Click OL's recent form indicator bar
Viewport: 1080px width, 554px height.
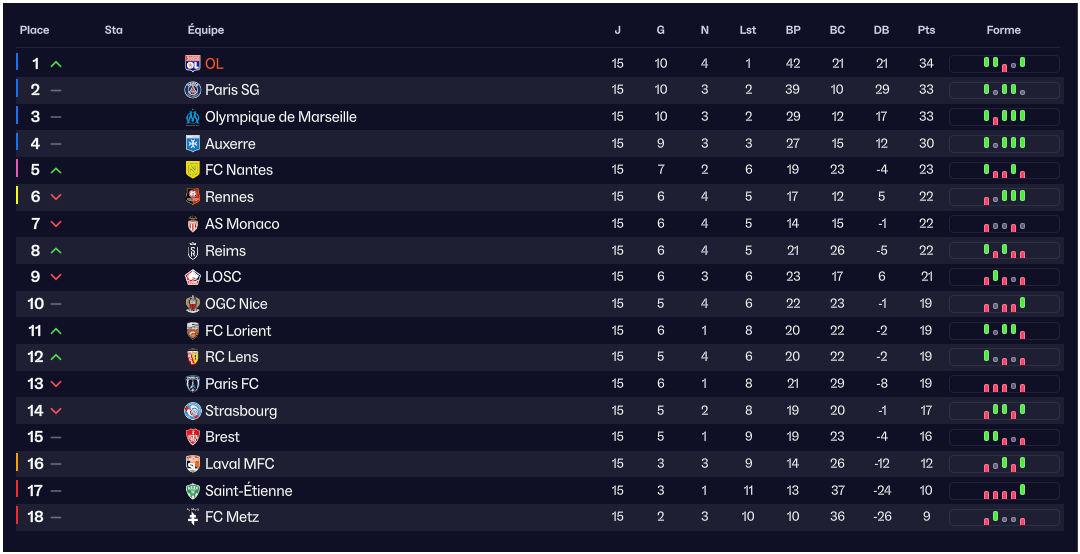1004,64
